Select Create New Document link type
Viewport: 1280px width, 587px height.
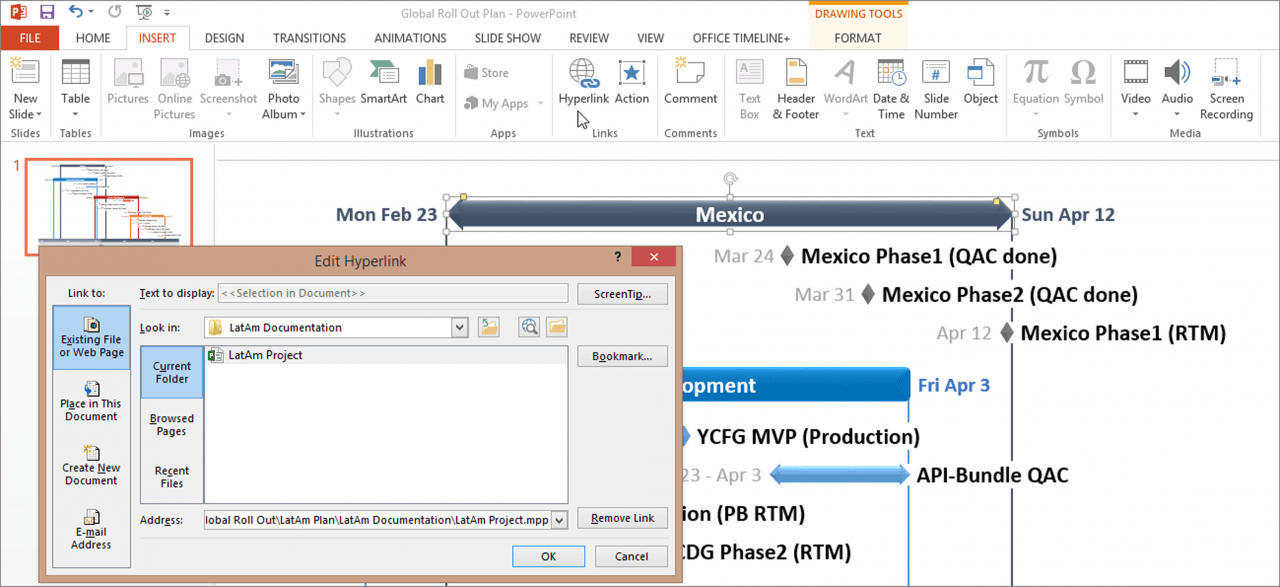[x=91, y=464]
